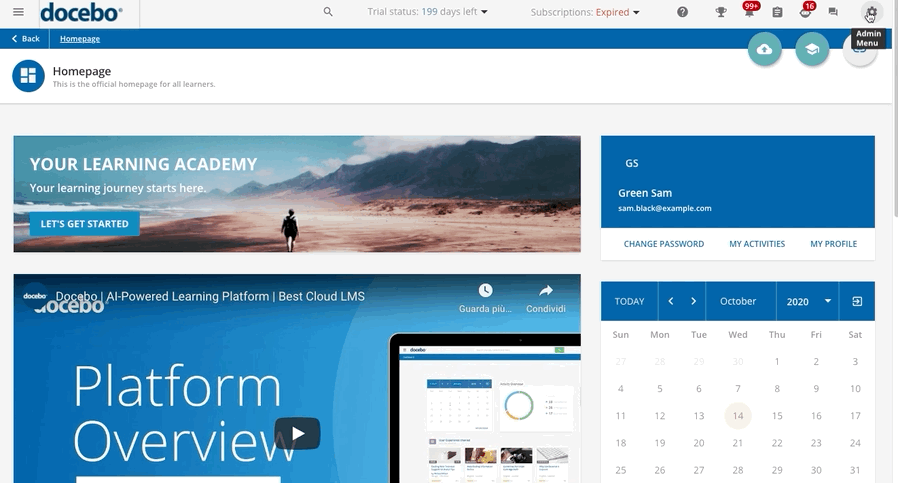
Task: Open the Homepage breadcrumb link
Action: (x=80, y=39)
